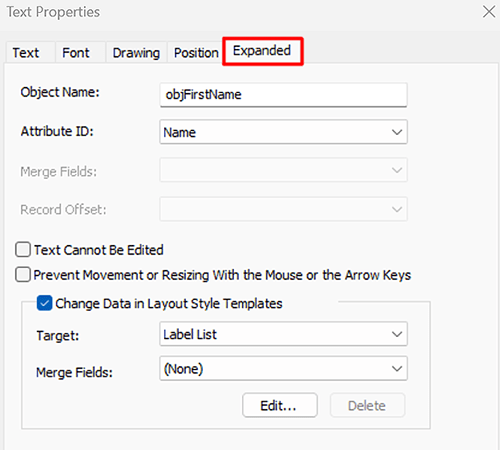
Task: Click the Attribute ID dropdown arrow
Action: (x=397, y=132)
